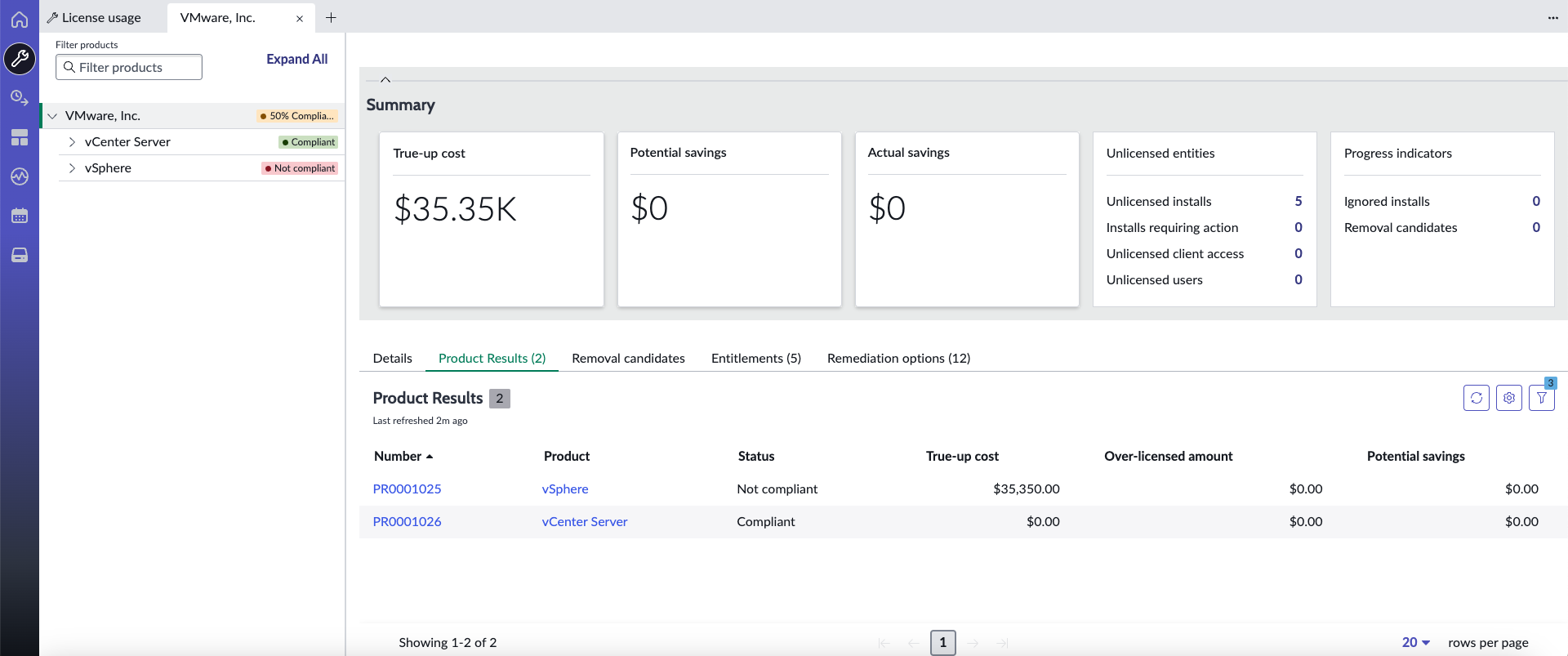Open the activity pulse icon in sidebar
Viewport: 1568px width, 656px height.
[x=20, y=176]
